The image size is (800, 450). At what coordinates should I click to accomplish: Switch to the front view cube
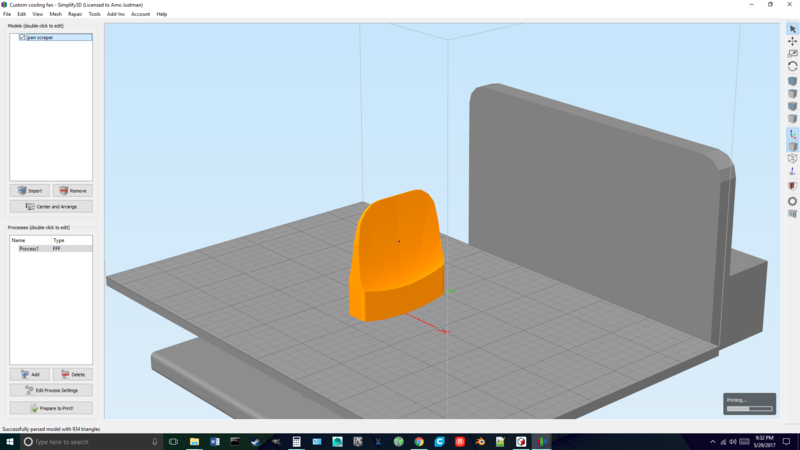point(792,106)
